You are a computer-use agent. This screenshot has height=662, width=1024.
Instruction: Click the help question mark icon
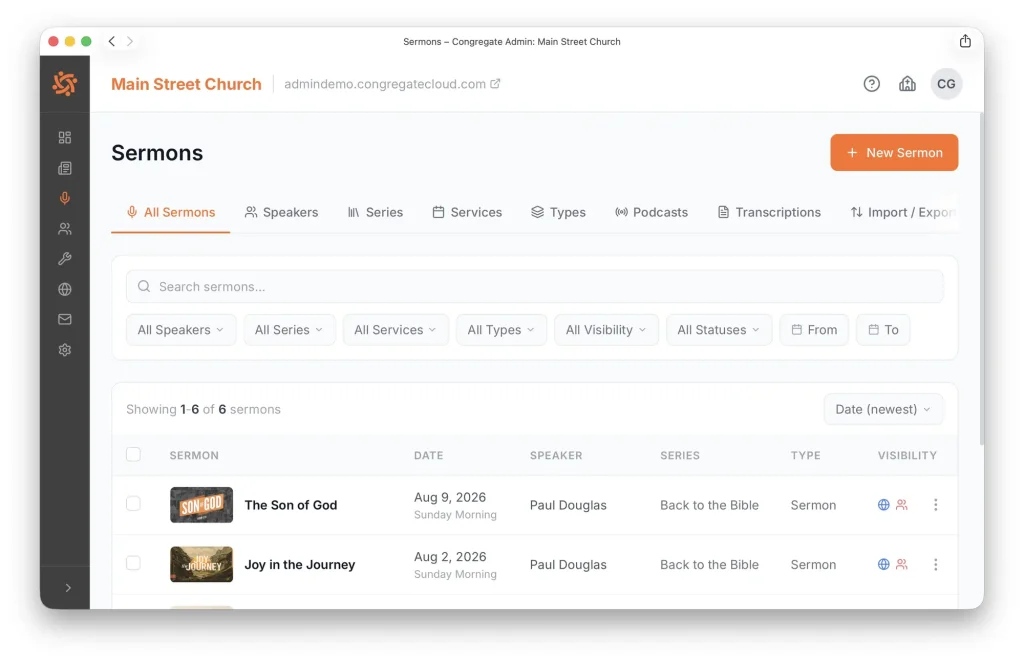click(x=871, y=84)
